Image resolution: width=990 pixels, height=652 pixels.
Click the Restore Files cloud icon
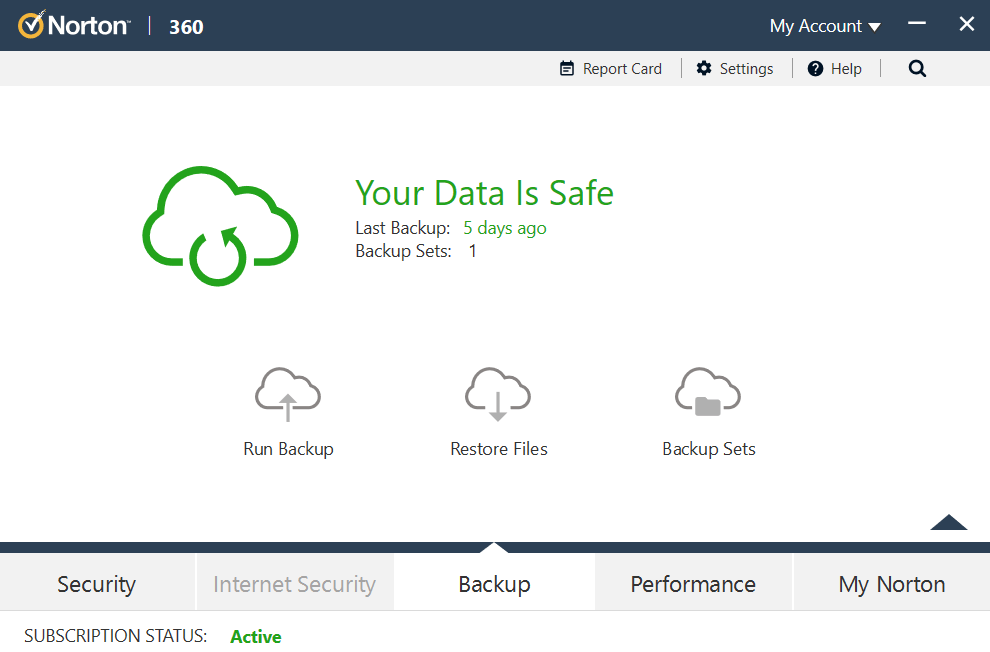pyautogui.click(x=498, y=393)
